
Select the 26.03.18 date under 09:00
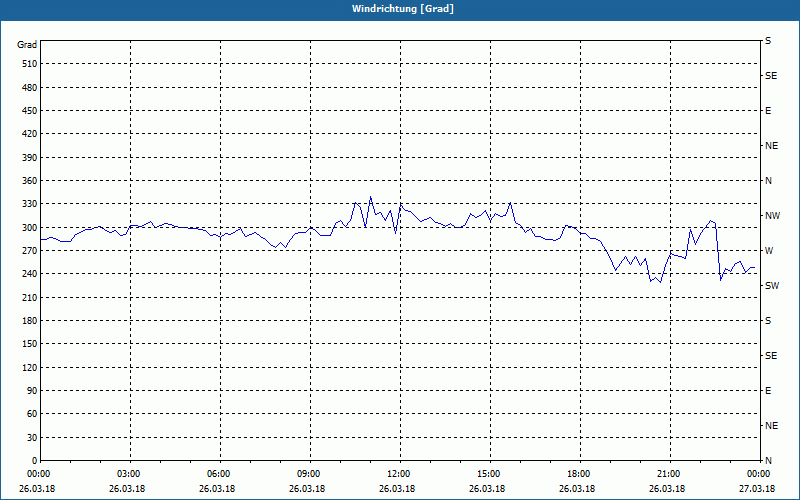pyautogui.click(x=307, y=489)
